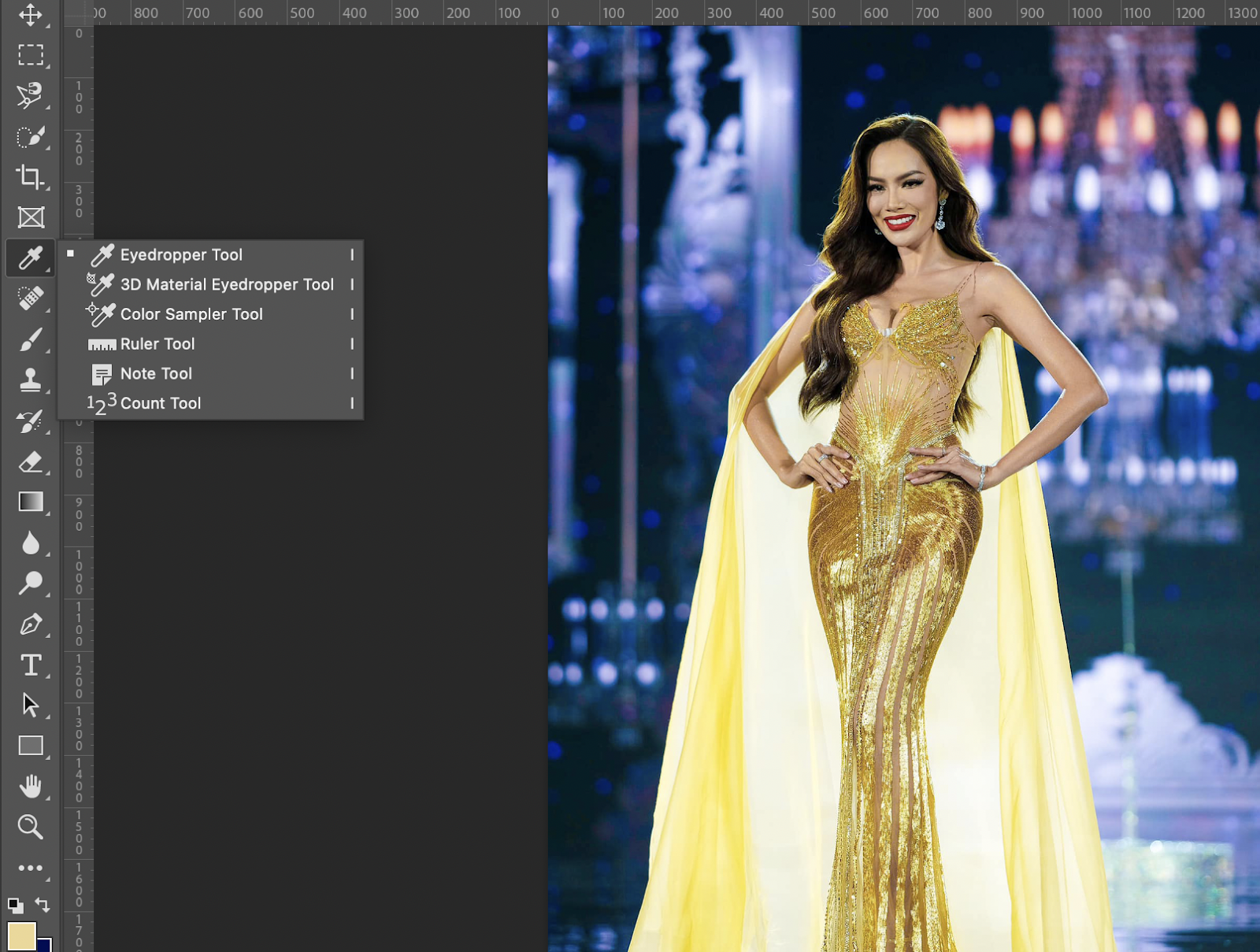Choose Ruler Tool from flyout
The width and height of the screenshot is (1260, 952).
coord(211,344)
